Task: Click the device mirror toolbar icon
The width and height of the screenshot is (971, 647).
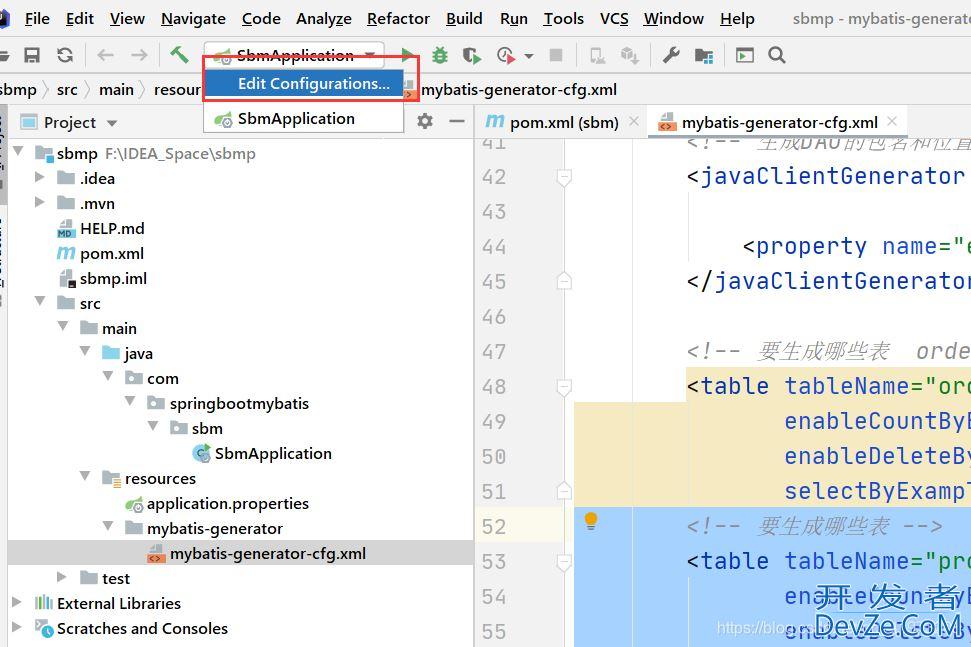Action: pos(597,56)
